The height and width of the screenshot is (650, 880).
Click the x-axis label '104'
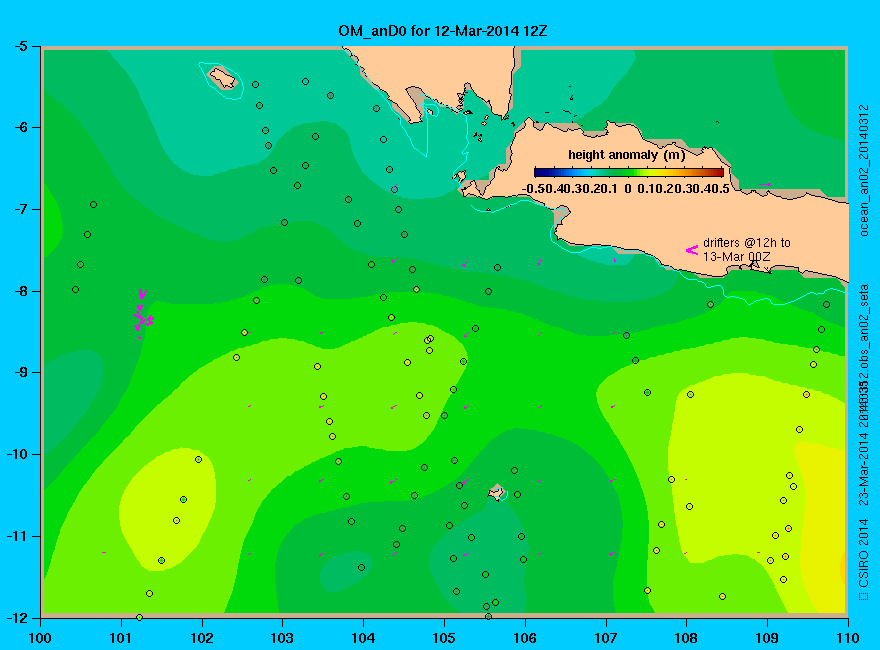(x=363, y=638)
